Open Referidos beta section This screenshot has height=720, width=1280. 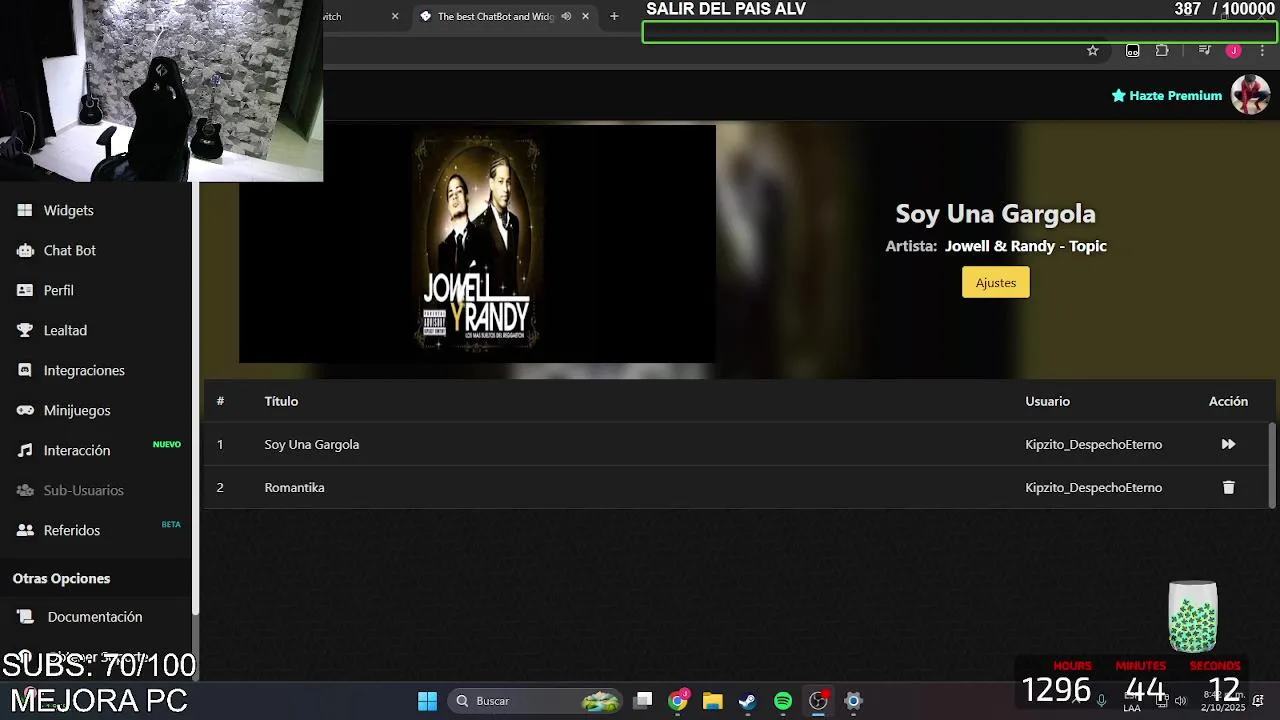72,530
